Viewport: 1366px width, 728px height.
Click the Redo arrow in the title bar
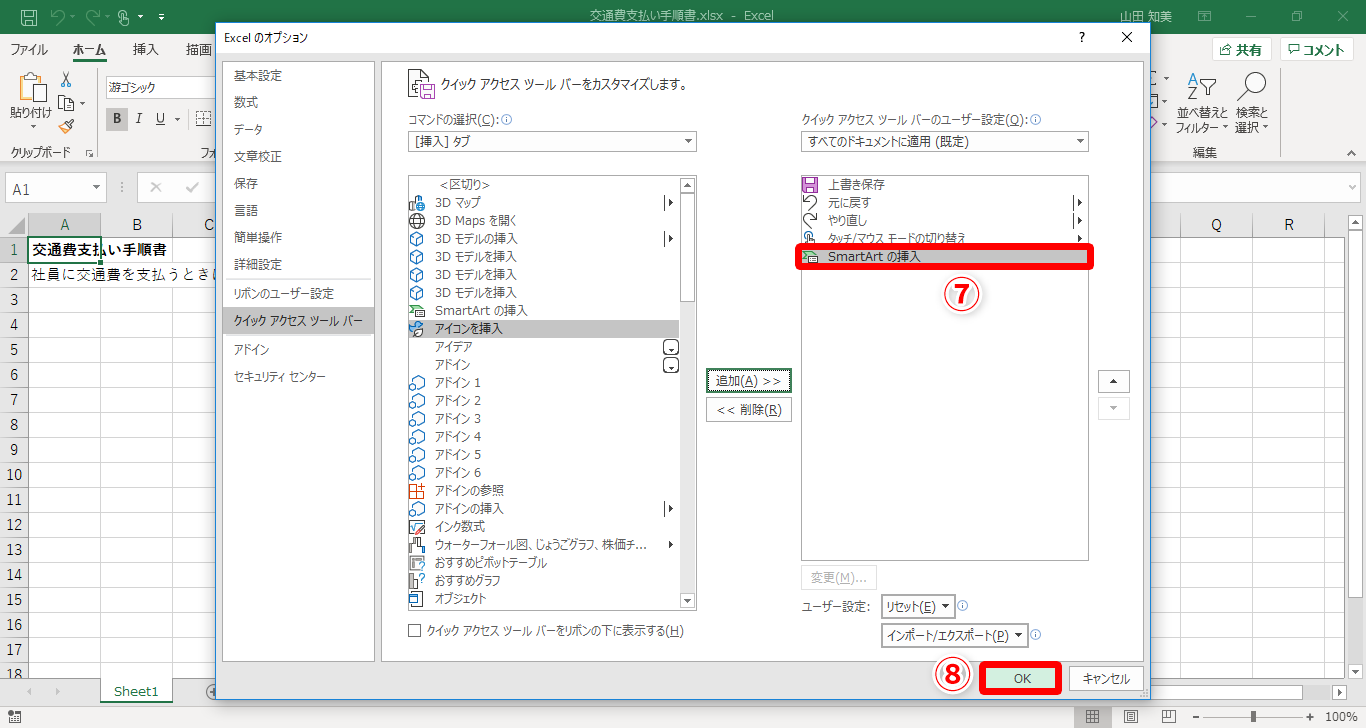pyautogui.click(x=92, y=17)
